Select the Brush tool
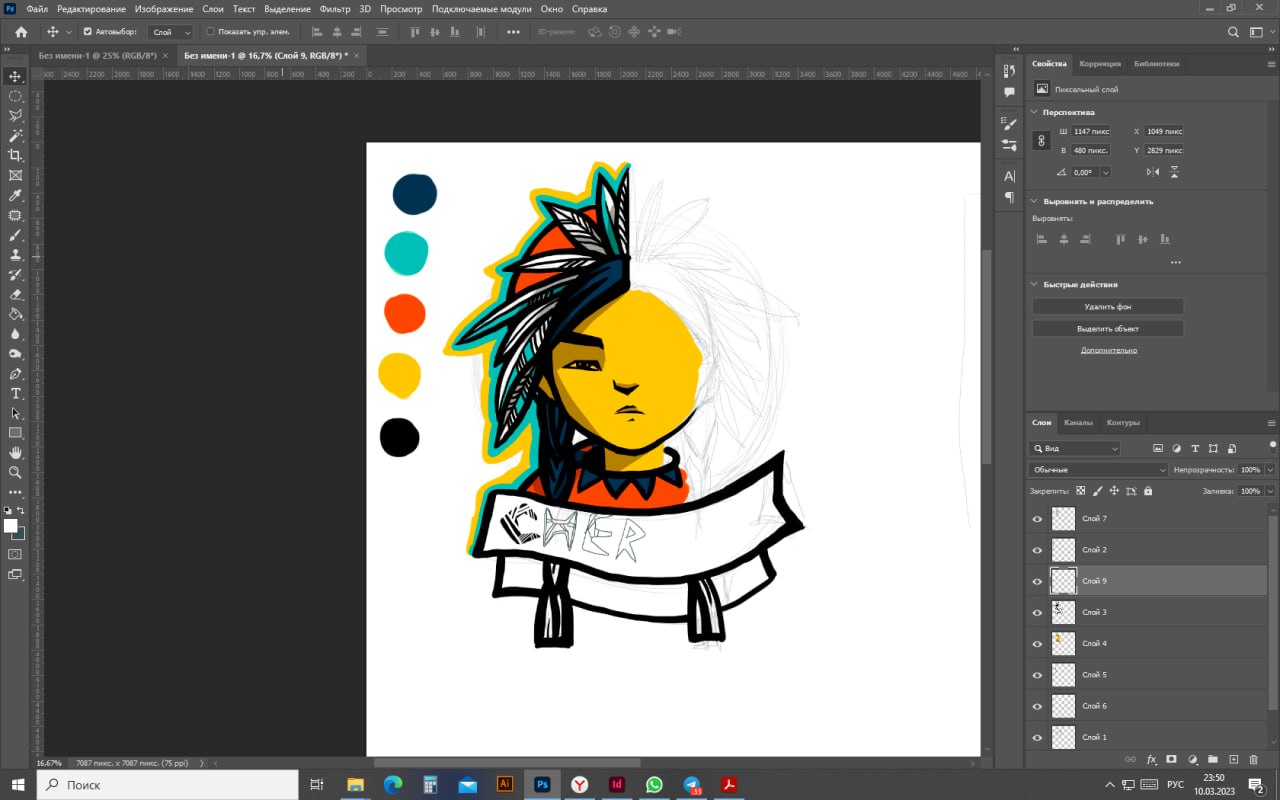 (x=15, y=235)
